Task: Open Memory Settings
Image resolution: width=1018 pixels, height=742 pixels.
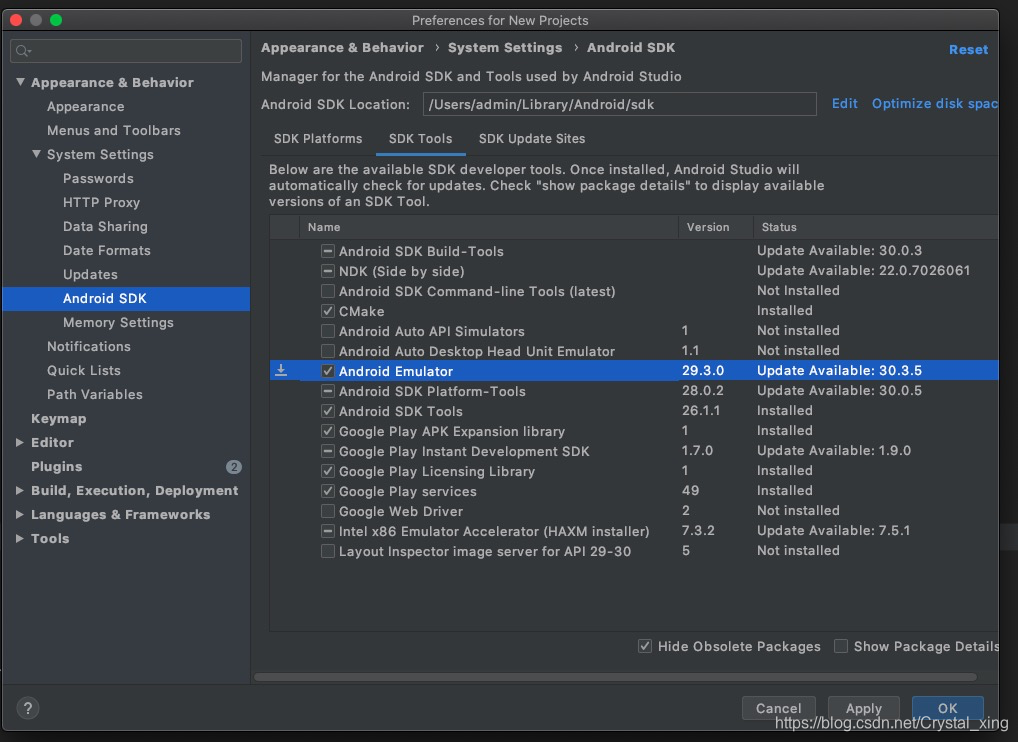Action: (118, 323)
